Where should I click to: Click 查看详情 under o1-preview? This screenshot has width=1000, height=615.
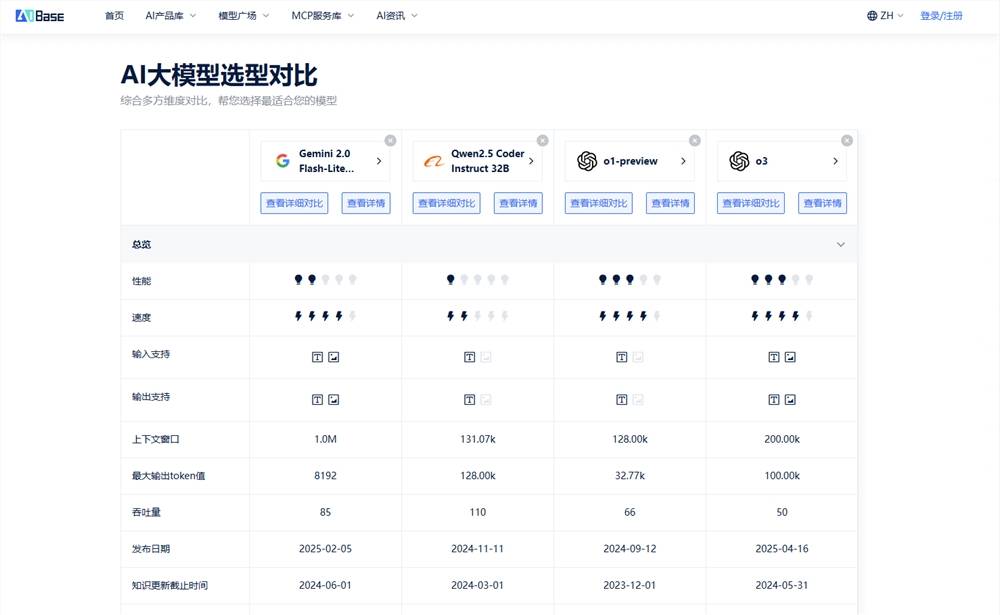[x=670, y=203]
